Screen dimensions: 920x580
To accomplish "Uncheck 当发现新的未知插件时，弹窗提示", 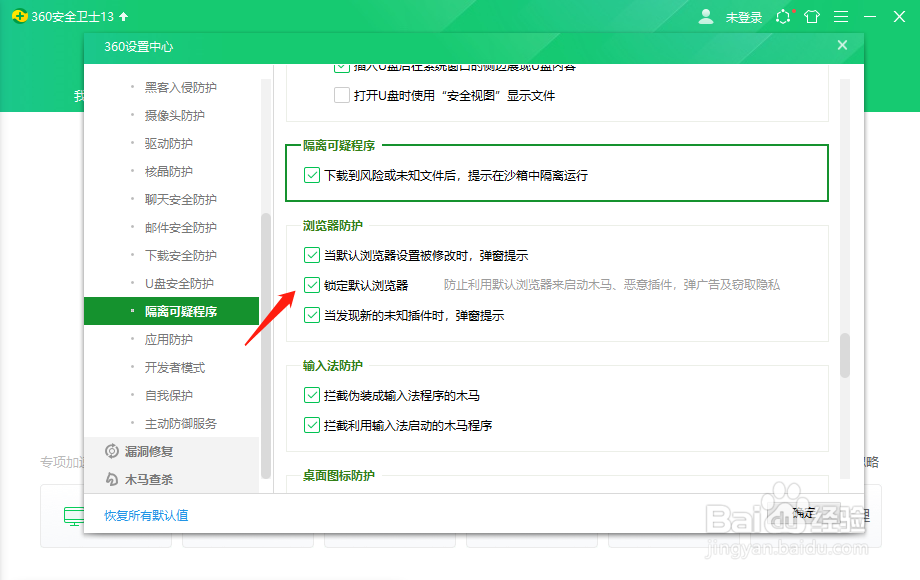I will click(x=313, y=316).
